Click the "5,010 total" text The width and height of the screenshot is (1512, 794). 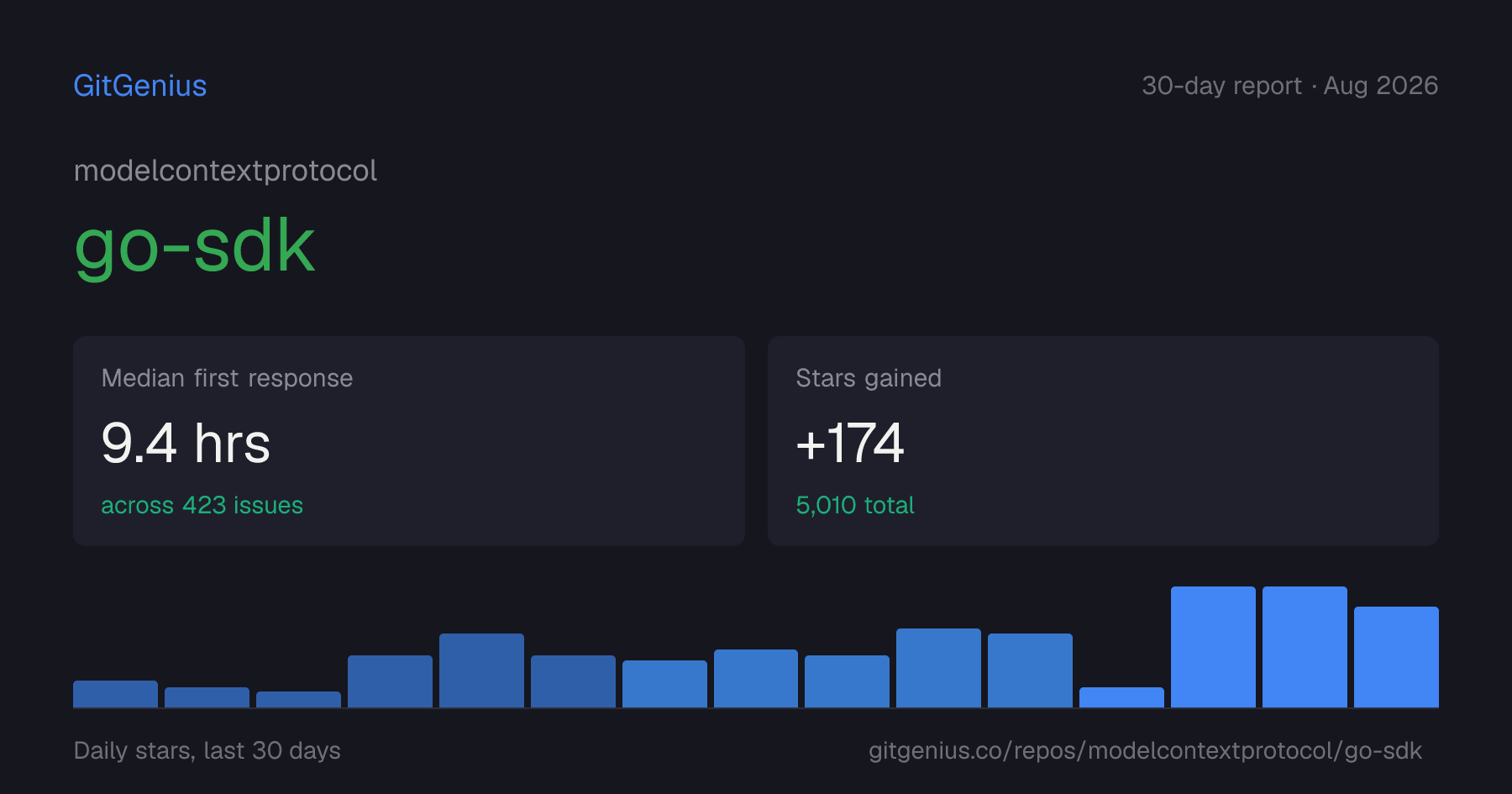[x=855, y=505]
